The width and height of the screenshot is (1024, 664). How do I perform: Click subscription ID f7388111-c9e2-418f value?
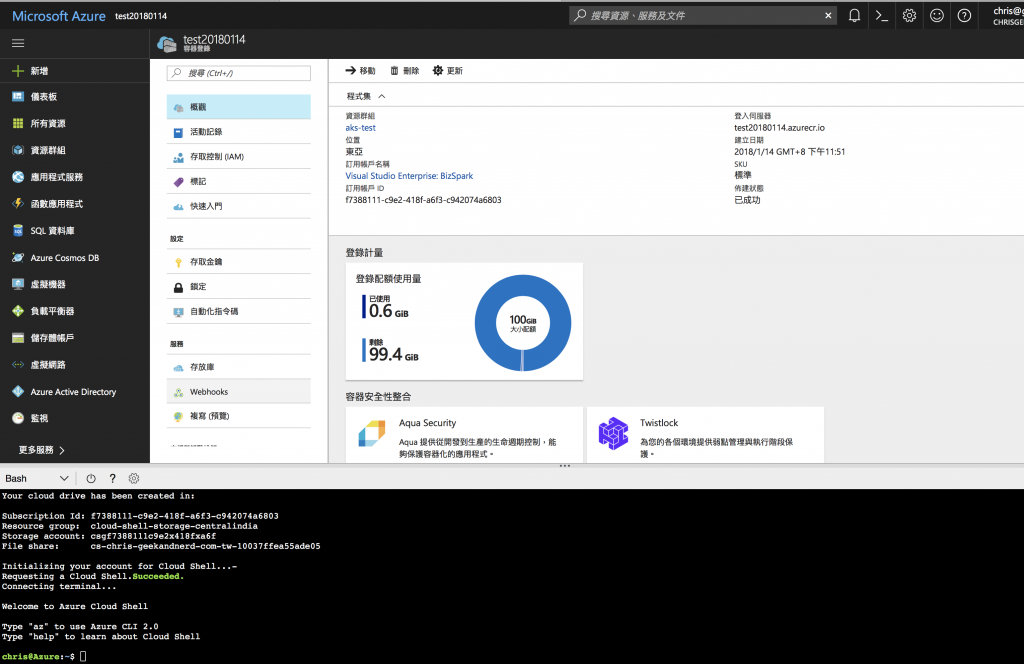423,200
